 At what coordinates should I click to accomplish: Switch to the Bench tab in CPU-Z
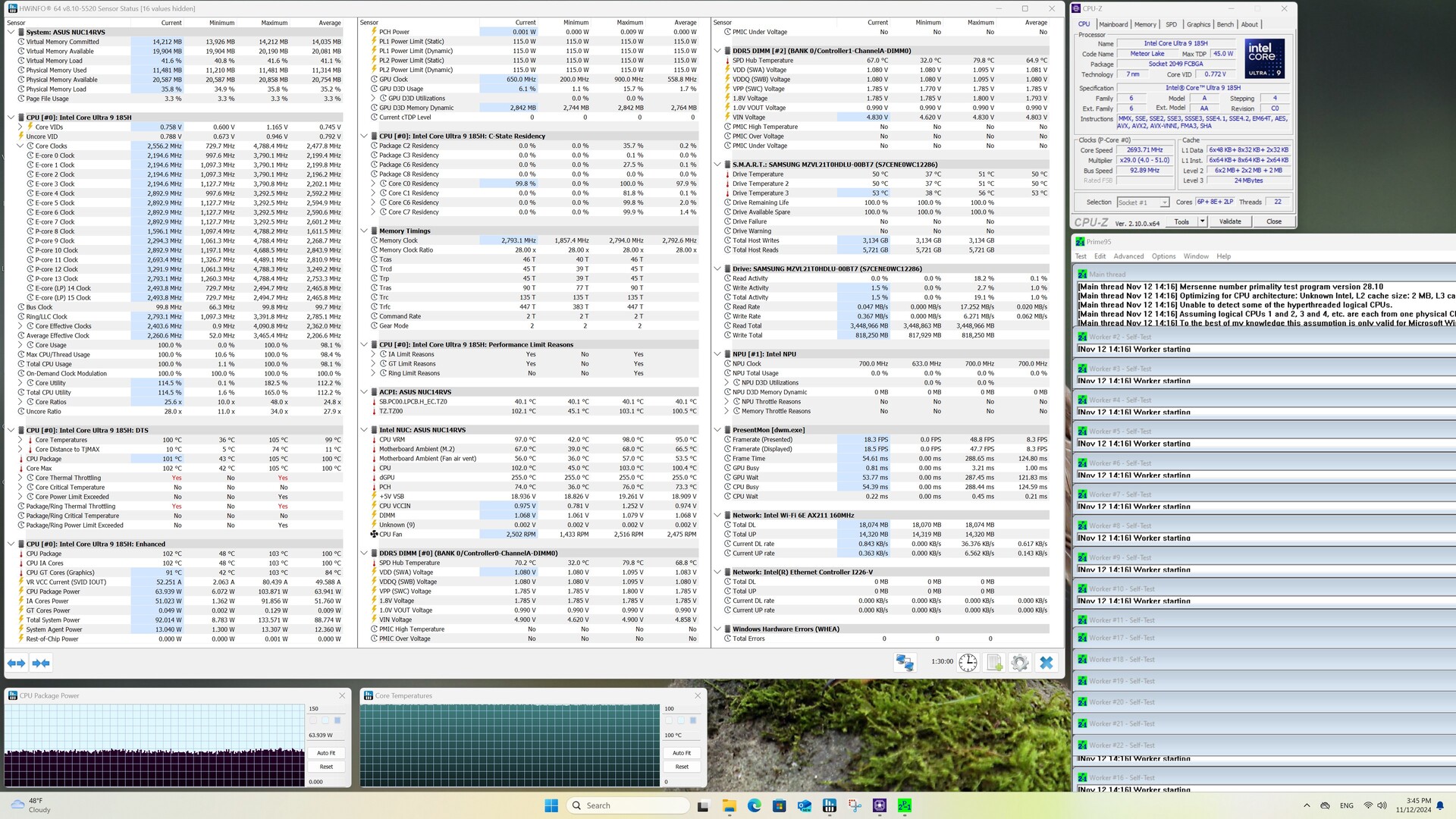pyautogui.click(x=1225, y=24)
